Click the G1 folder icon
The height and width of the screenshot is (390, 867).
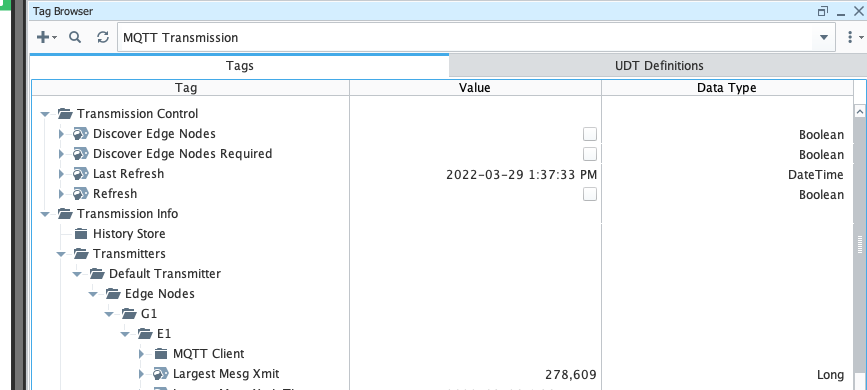(x=129, y=314)
